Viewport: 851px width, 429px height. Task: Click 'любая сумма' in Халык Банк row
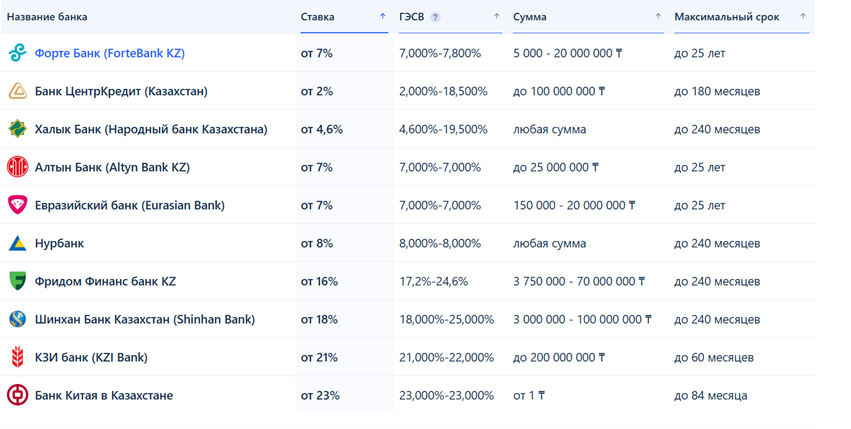point(549,129)
